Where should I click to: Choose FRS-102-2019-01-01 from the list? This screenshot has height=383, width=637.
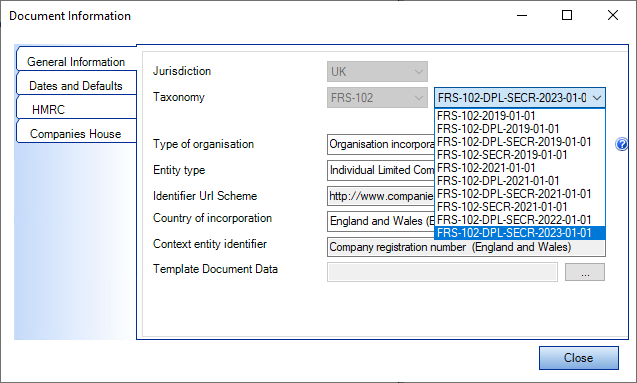pos(520,116)
